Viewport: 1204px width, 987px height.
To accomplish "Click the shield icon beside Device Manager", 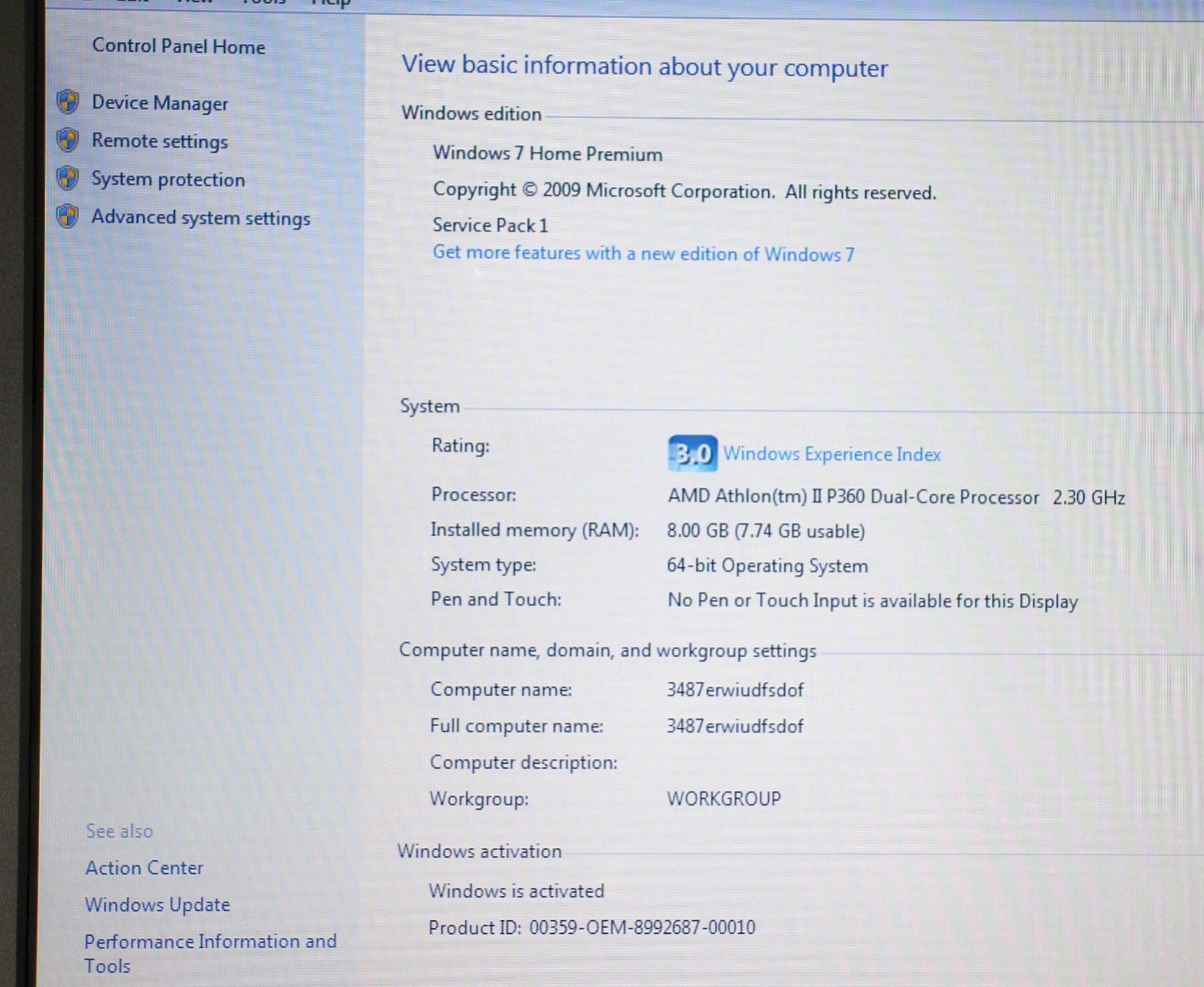I will point(68,102).
